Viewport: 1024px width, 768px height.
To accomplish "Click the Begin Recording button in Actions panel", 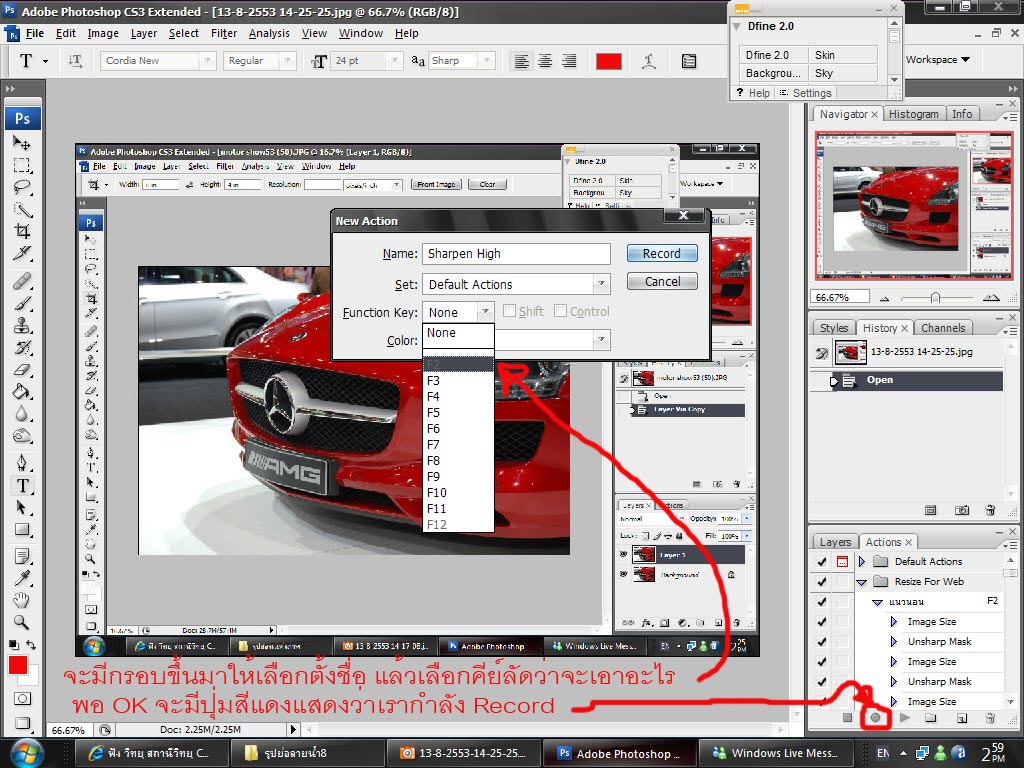I will tap(876, 718).
